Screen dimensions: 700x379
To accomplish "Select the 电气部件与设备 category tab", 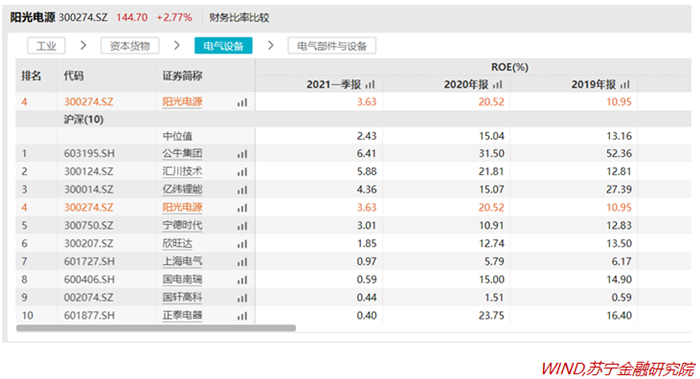I will pos(332,46).
